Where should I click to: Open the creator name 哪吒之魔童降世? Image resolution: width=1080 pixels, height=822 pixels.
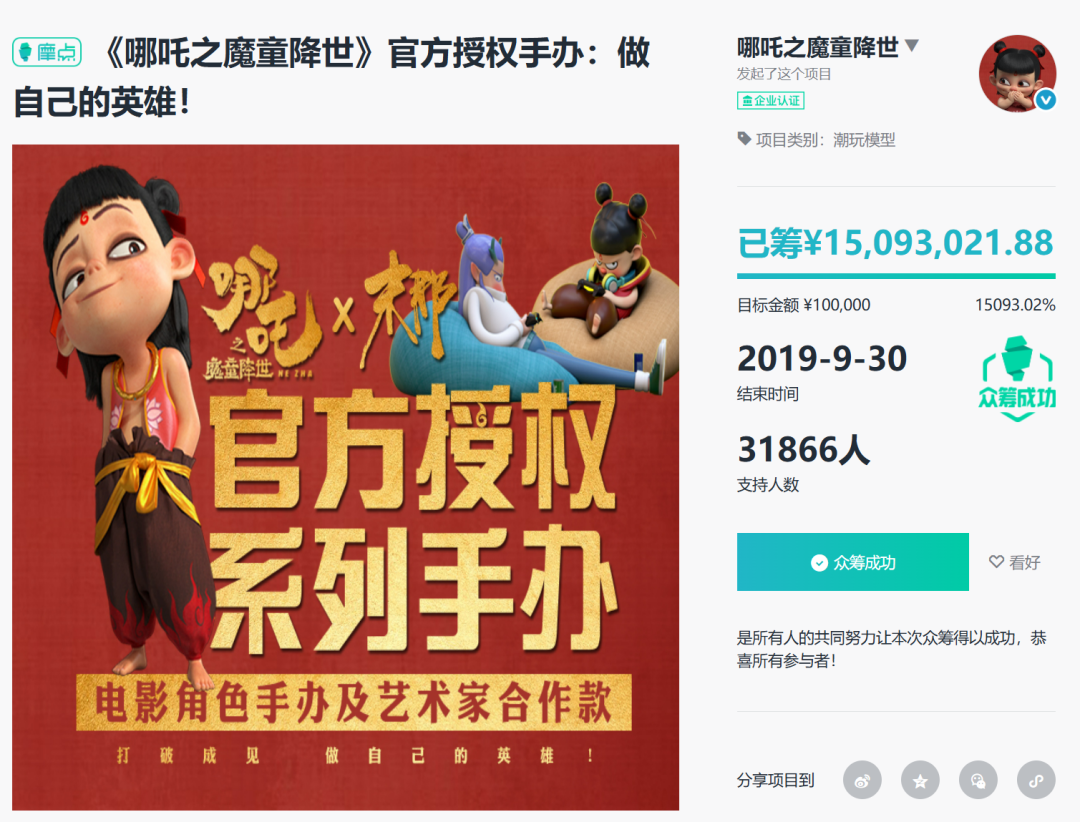pos(818,48)
